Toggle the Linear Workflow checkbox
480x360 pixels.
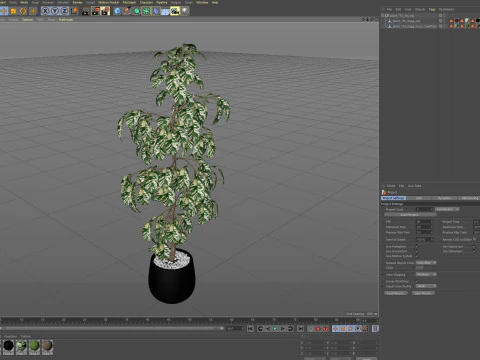[417, 281]
